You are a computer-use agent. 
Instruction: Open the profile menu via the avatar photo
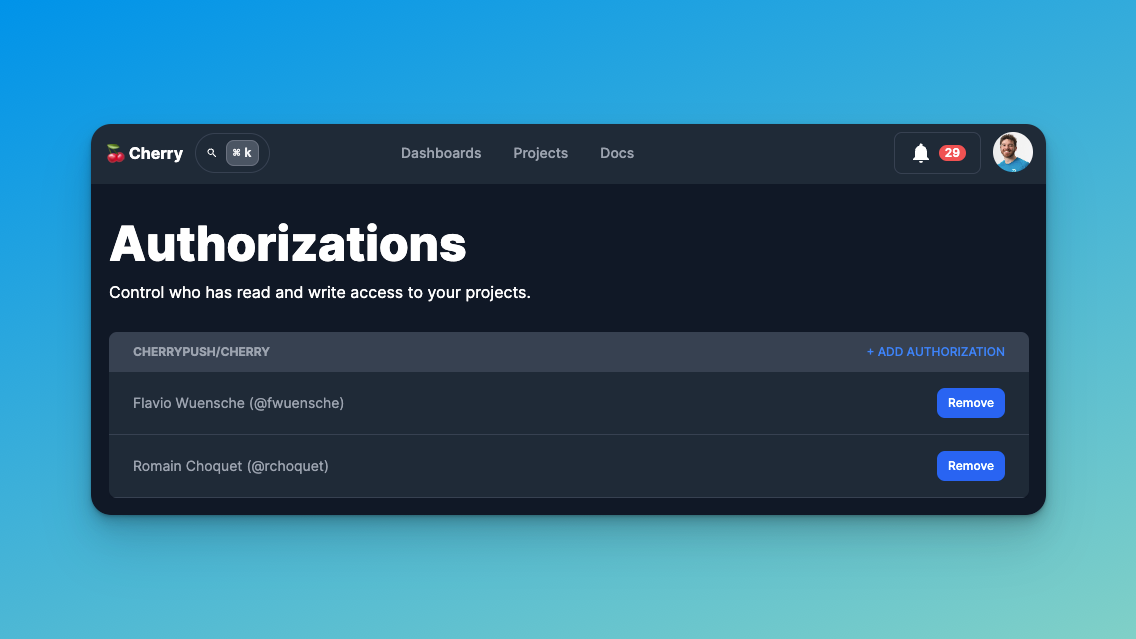pyautogui.click(x=1012, y=151)
